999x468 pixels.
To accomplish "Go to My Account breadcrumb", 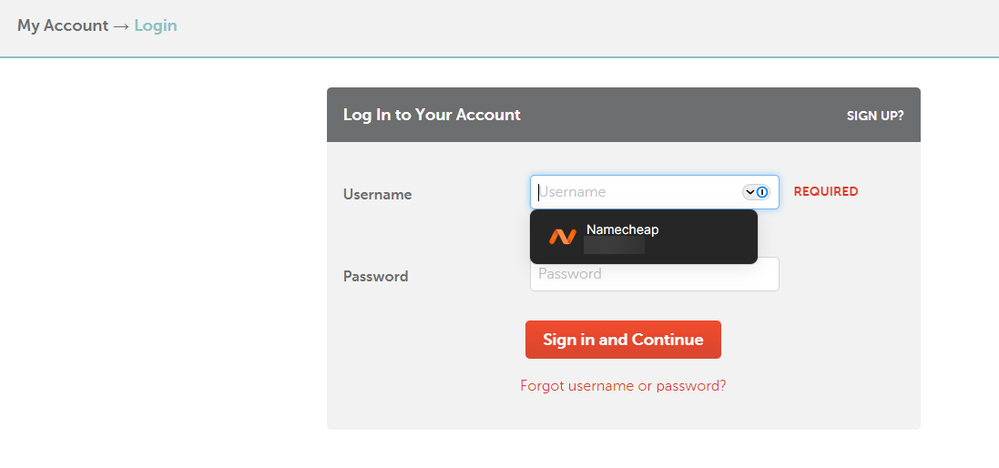I will click(62, 26).
